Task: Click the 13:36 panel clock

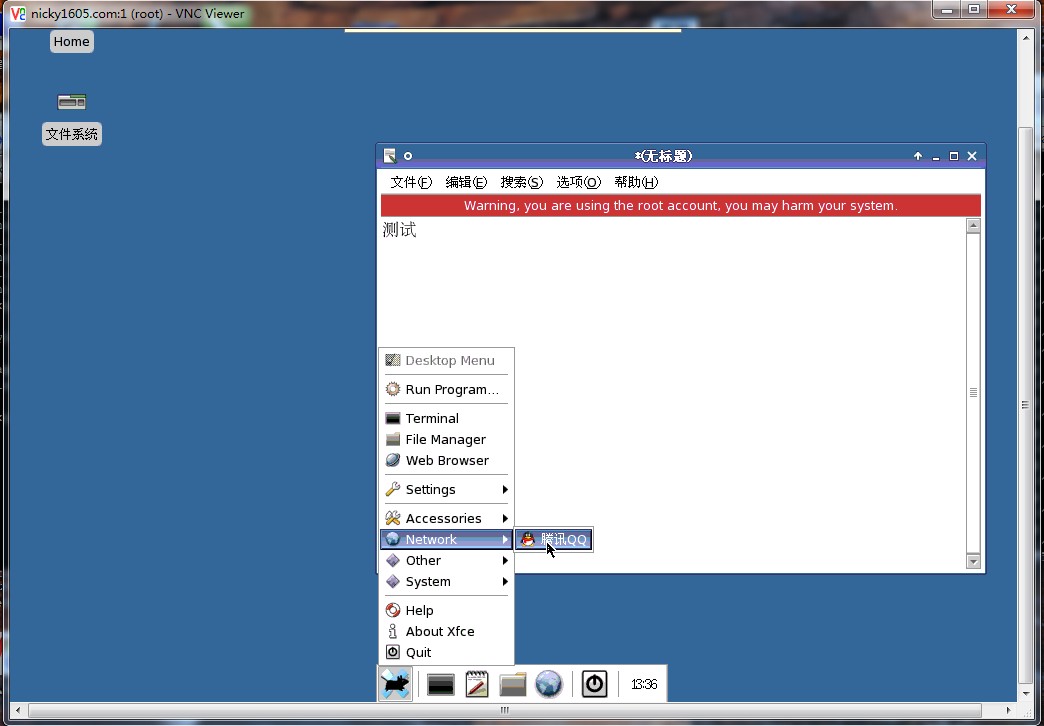Action: click(644, 684)
